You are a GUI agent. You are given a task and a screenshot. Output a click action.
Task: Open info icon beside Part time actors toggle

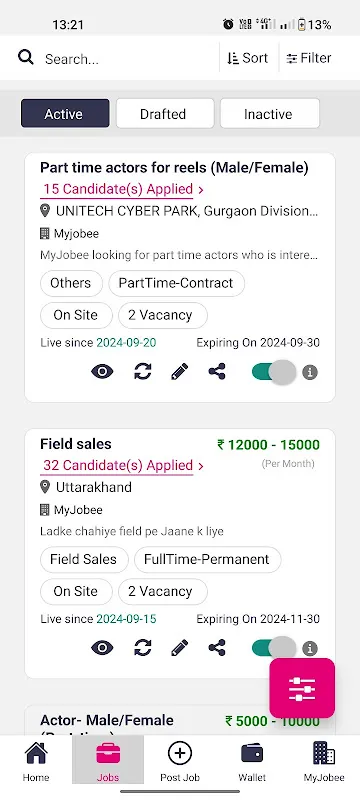[310, 372]
